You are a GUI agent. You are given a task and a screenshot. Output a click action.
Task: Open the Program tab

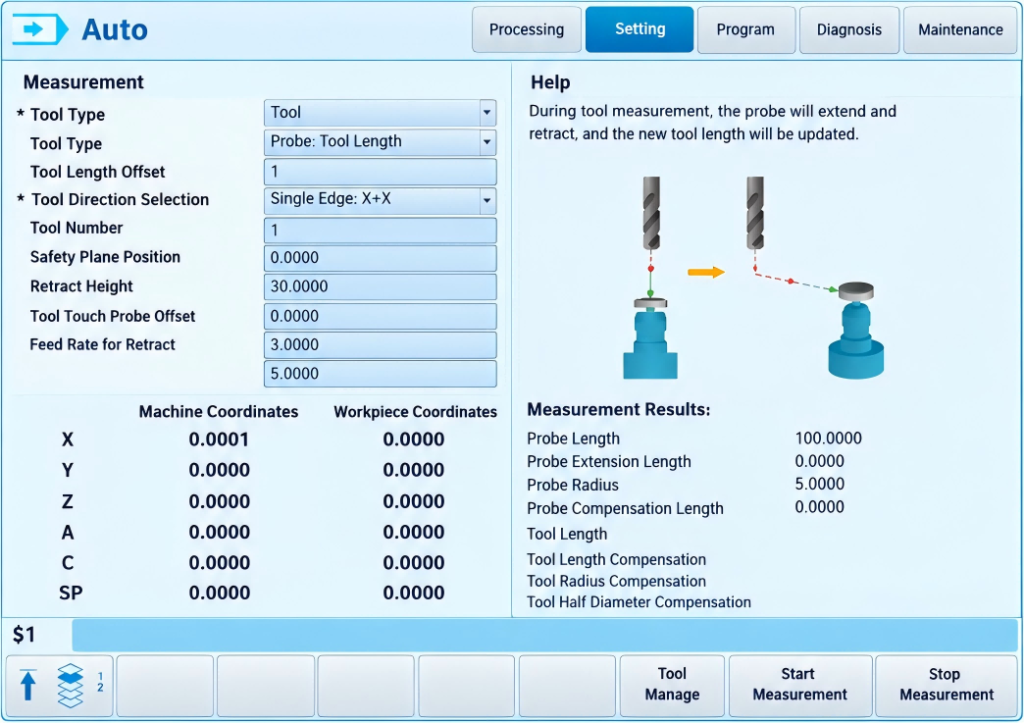point(746,29)
